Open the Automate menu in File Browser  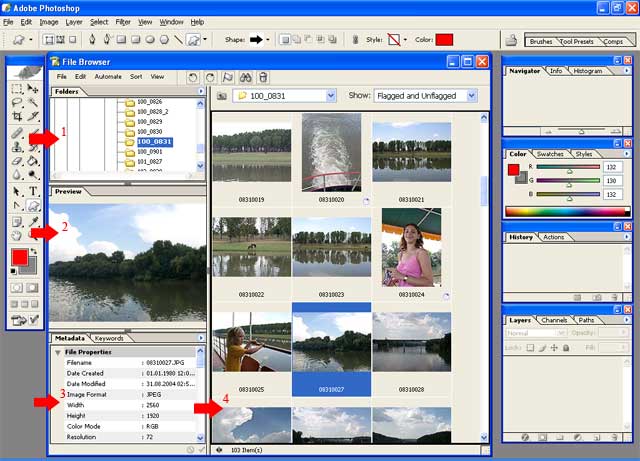(108, 77)
